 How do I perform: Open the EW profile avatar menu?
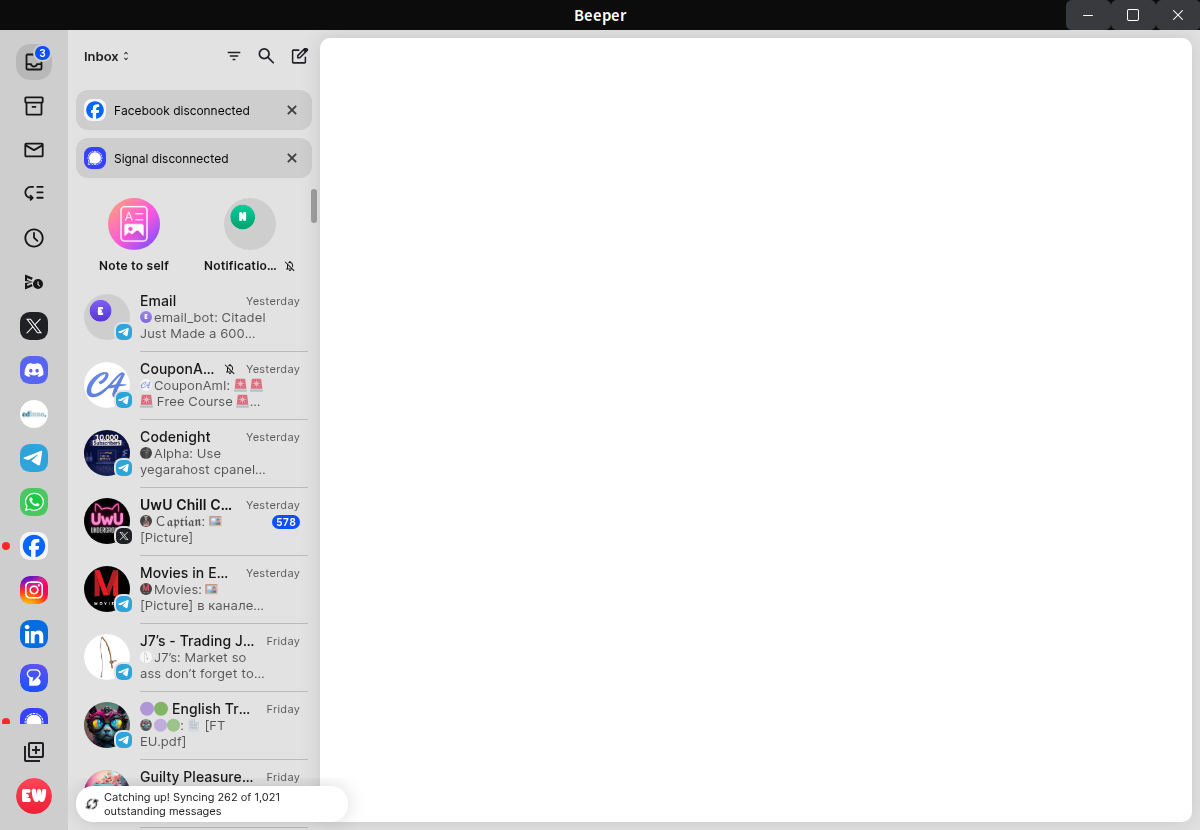[x=34, y=796]
